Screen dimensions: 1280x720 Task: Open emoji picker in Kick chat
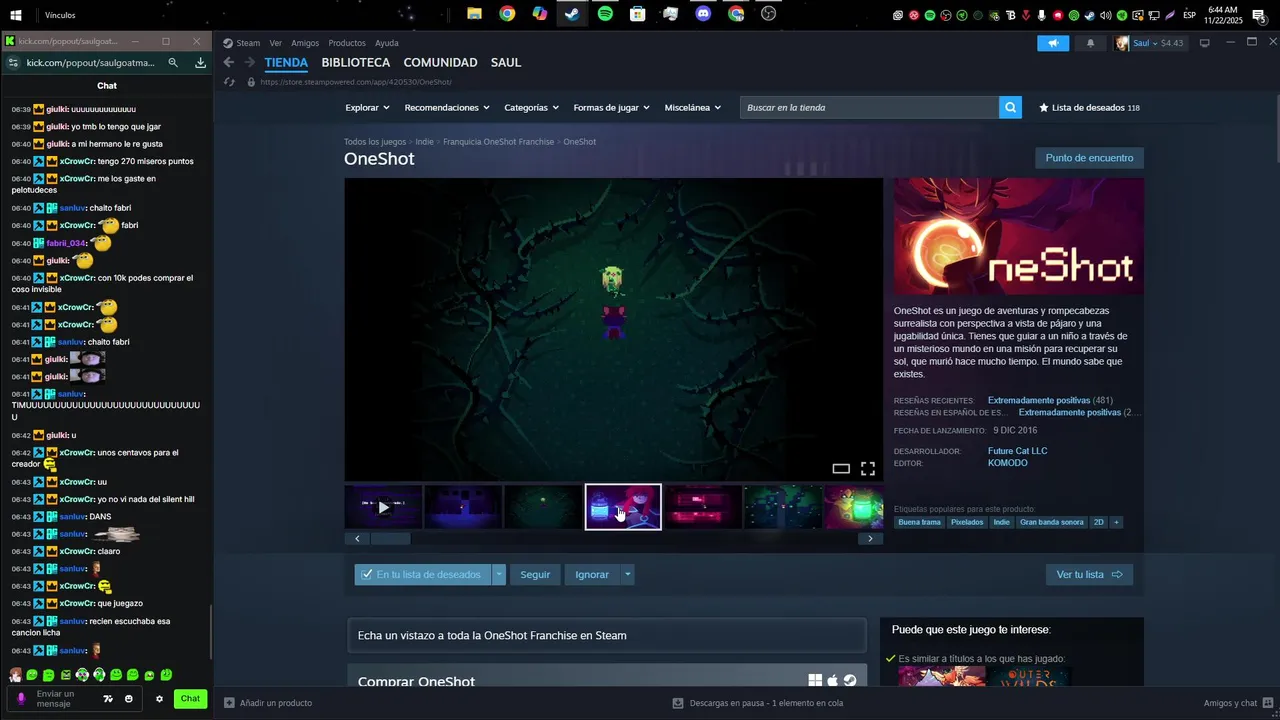coord(128,699)
